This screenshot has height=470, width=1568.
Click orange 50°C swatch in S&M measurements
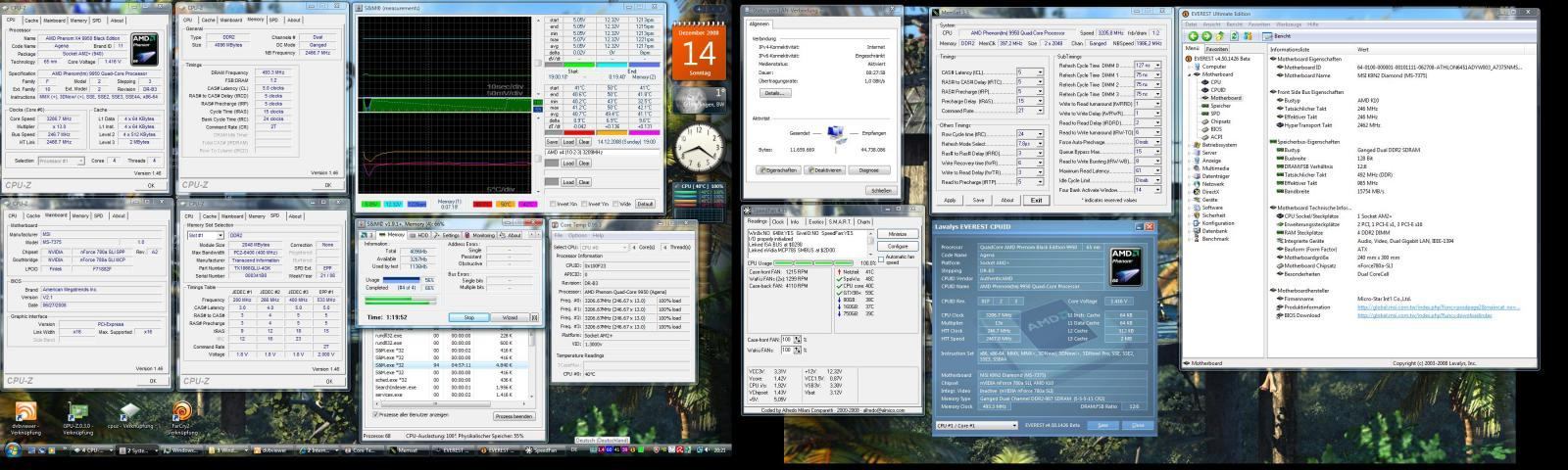[505, 204]
